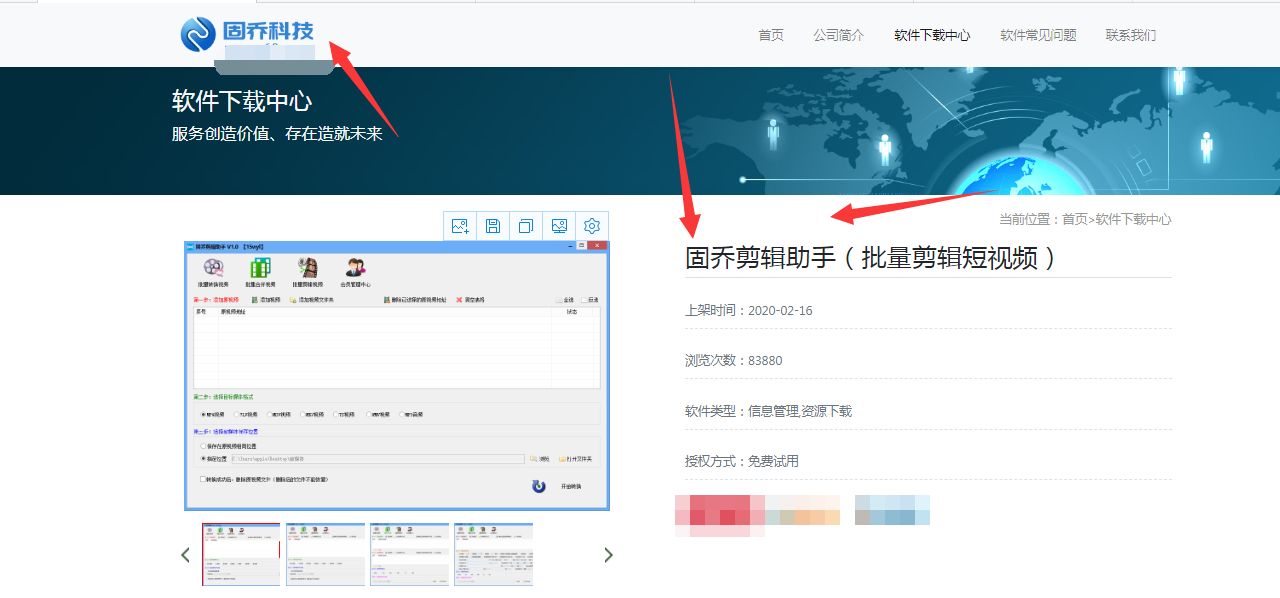Click the picture-on-monitor icon above image

pos(559,226)
